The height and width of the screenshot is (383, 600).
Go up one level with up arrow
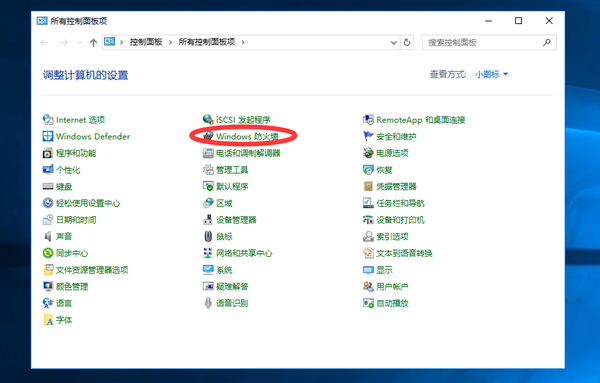(93, 42)
